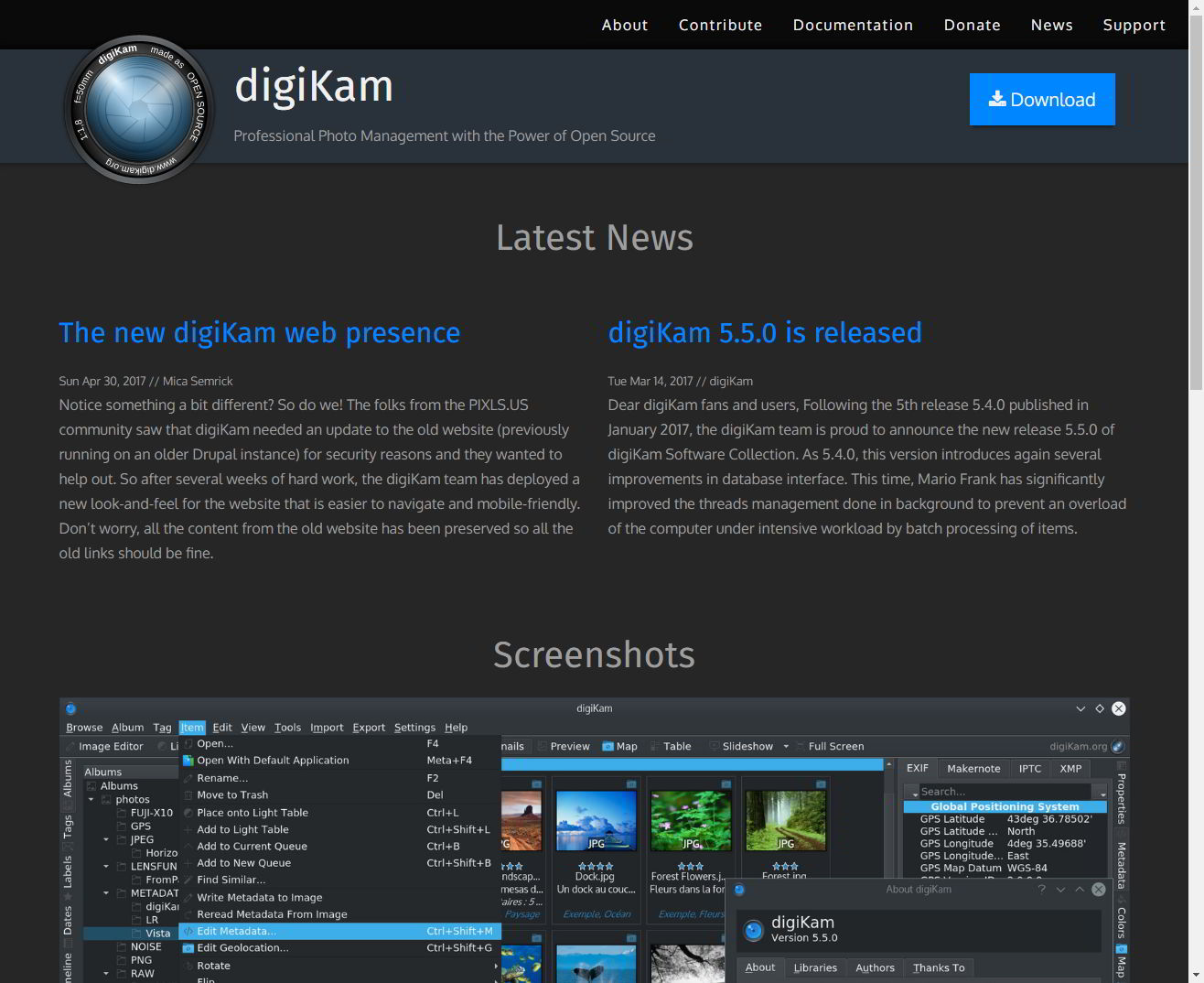This screenshot has width=1204, height=983.
Task: Switch to Authors tab in About dialog
Action: [x=875, y=967]
